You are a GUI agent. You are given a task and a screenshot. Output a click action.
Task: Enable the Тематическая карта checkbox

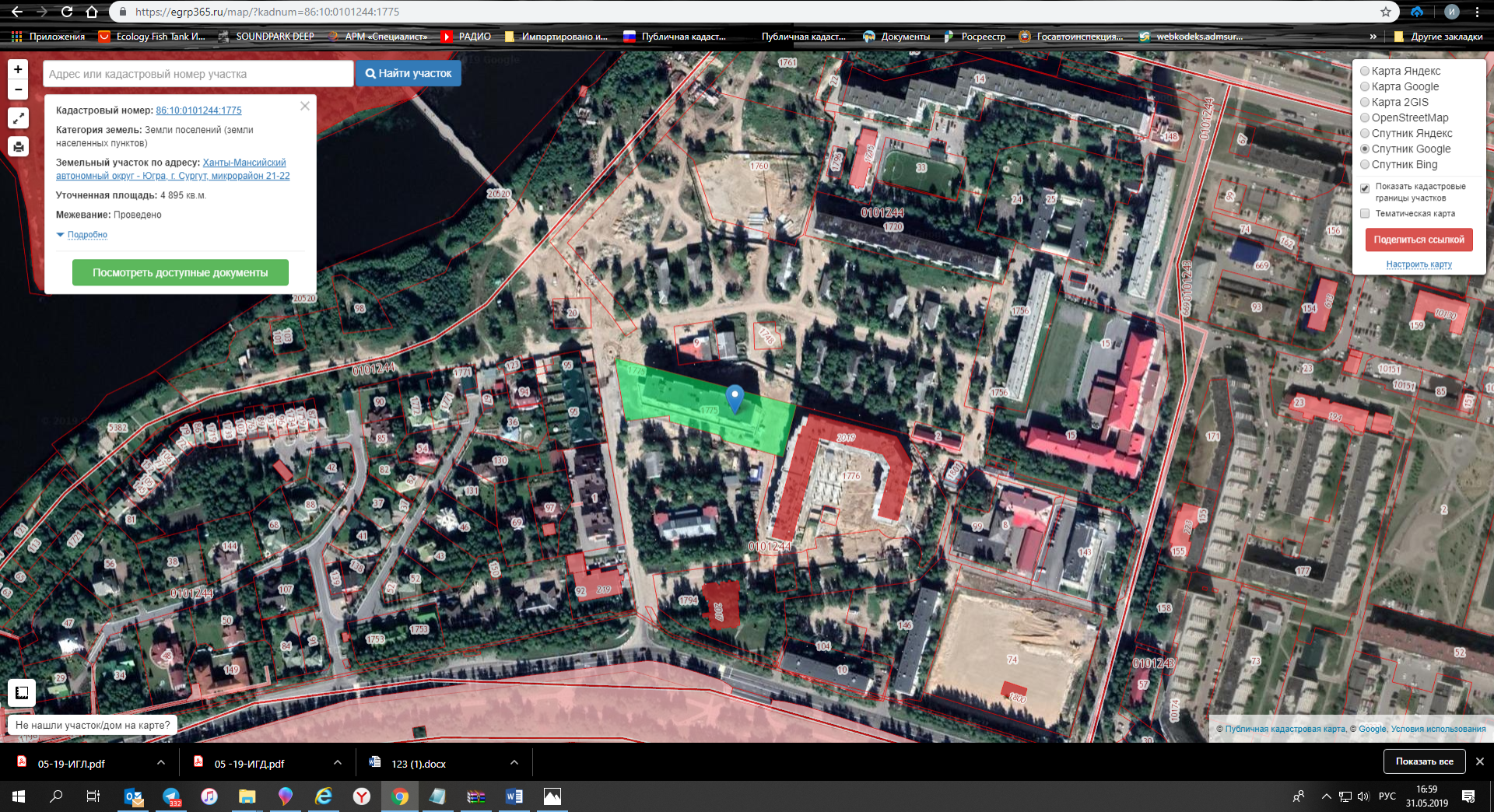1365,214
